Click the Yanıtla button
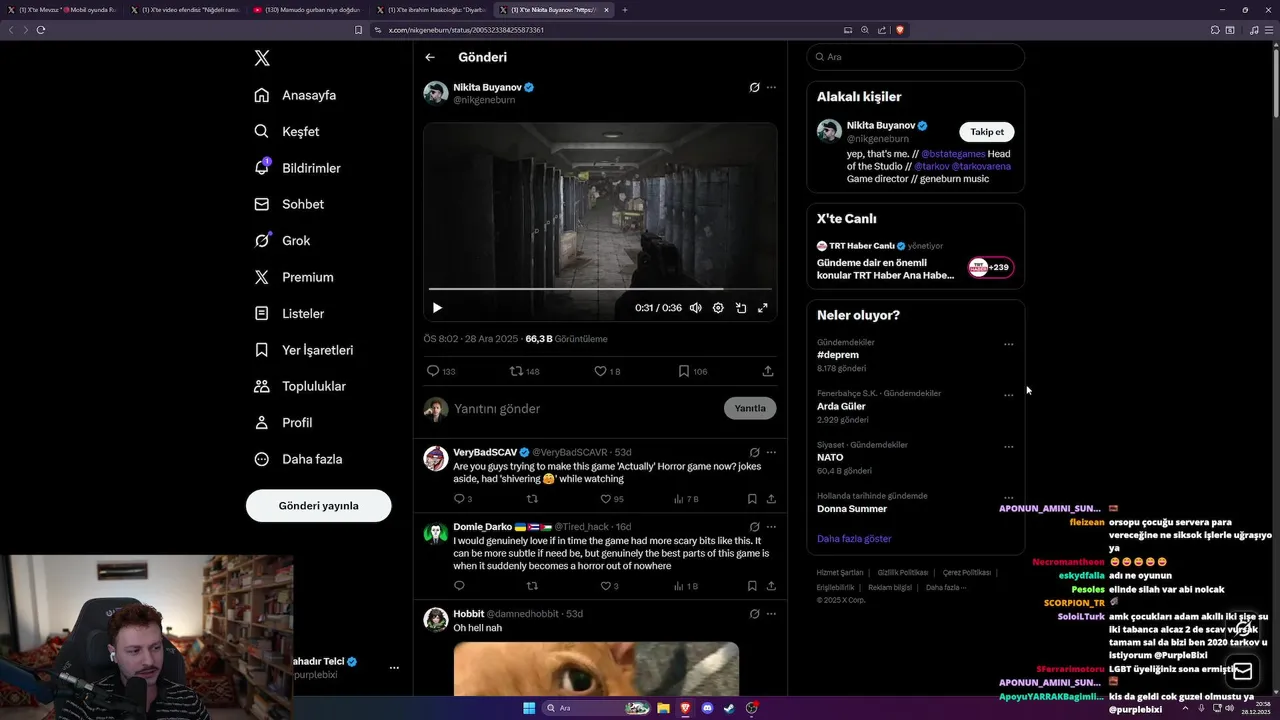Viewport: 1280px width, 720px height. point(750,408)
